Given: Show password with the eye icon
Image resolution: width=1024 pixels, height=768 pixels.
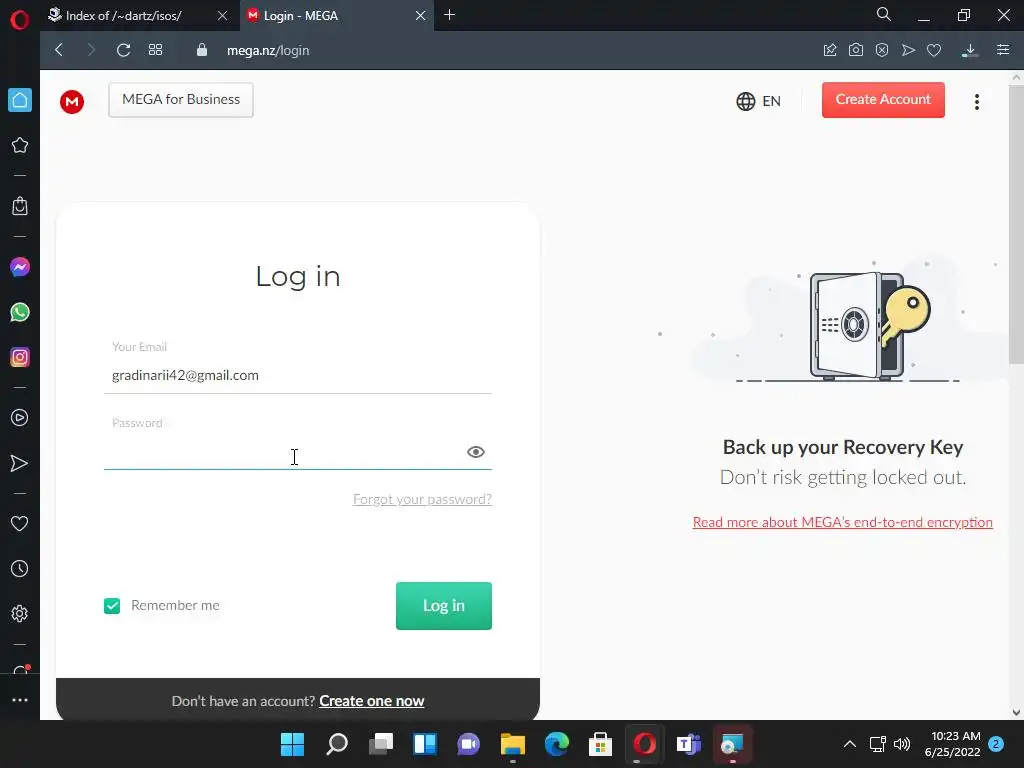Looking at the screenshot, I should (x=475, y=452).
